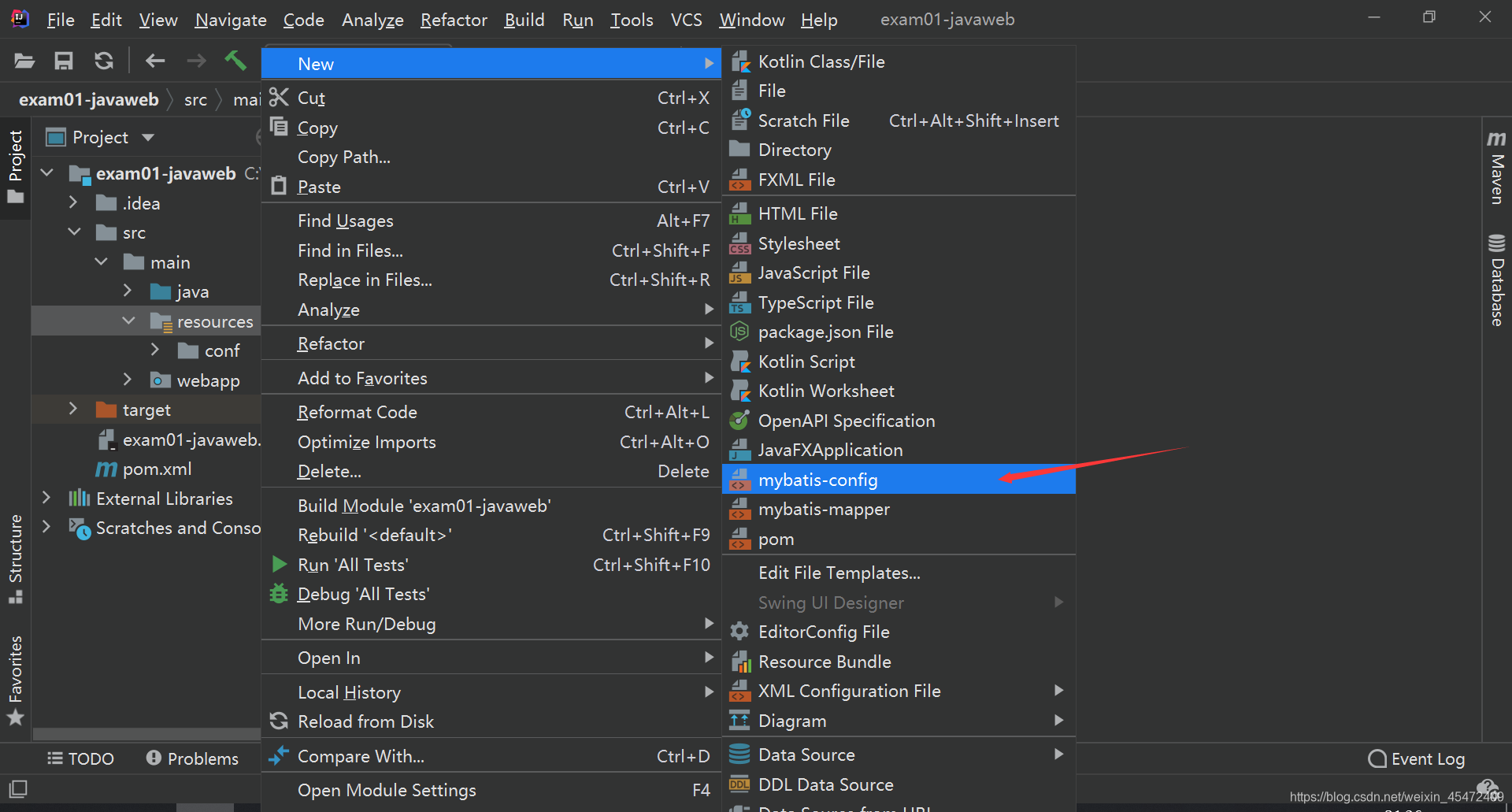Open the TODO tool window
Screen dimensions: 1512x812
coord(80,758)
